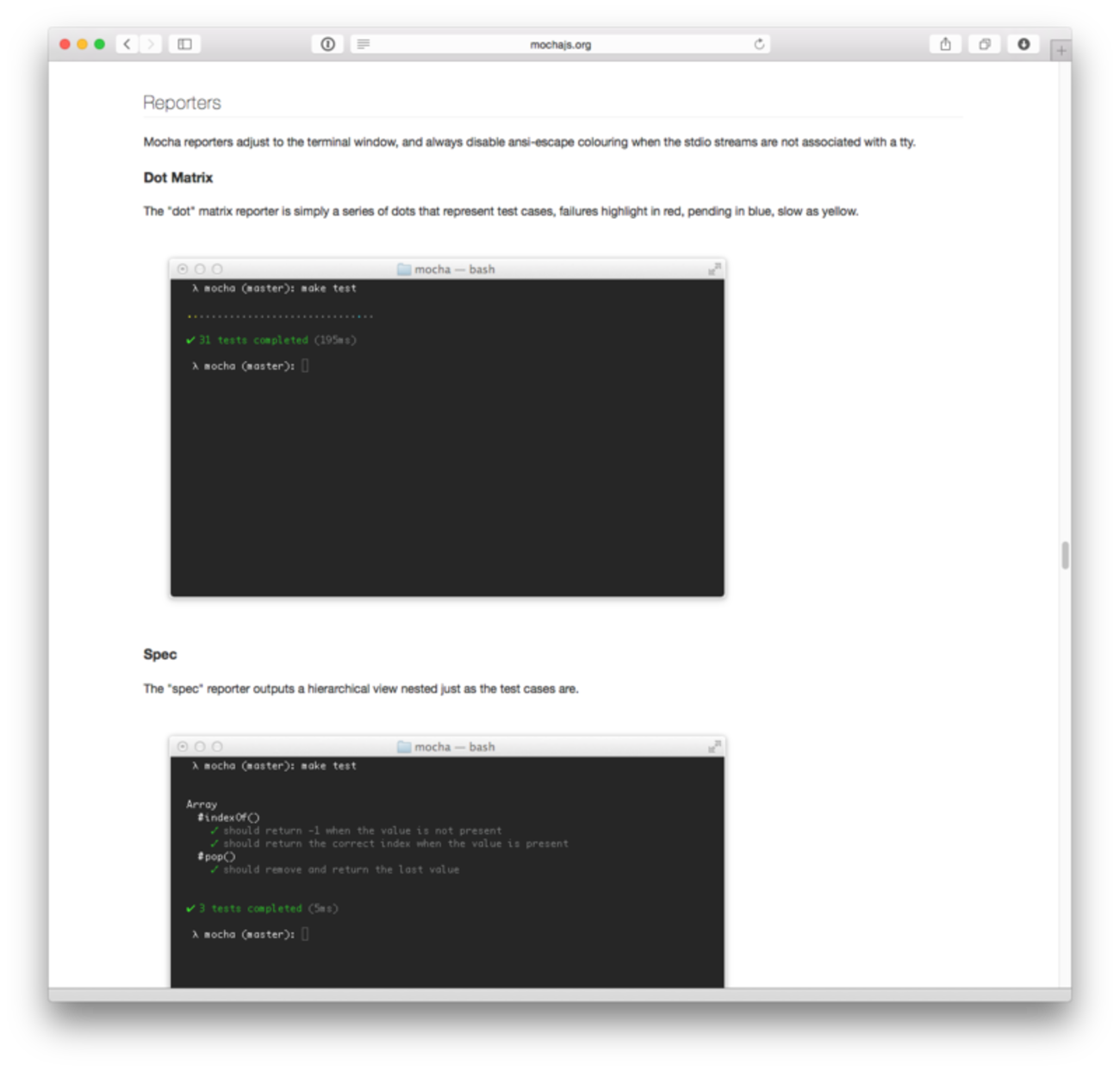Add a new tab with the plus button

(1061, 51)
